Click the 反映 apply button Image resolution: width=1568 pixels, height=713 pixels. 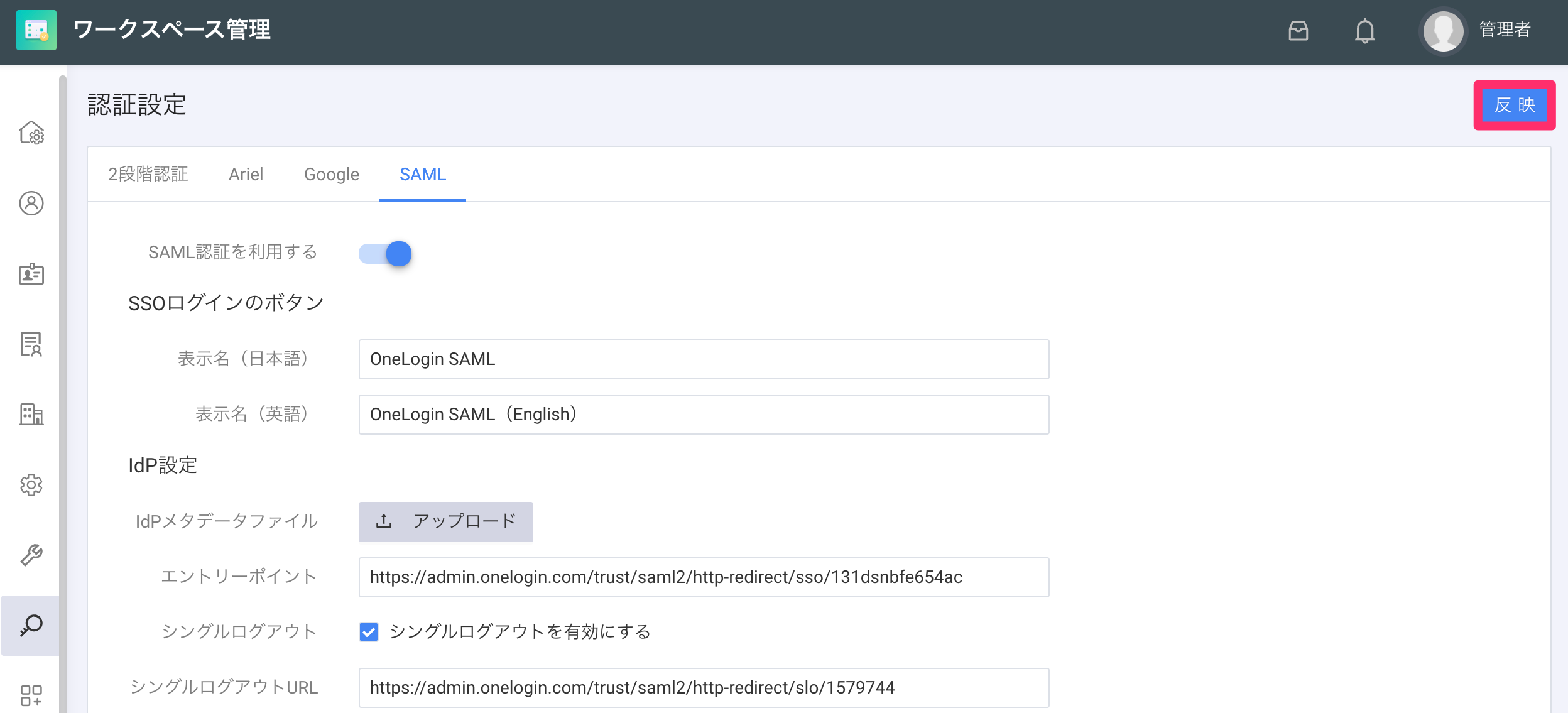coord(1515,105)
